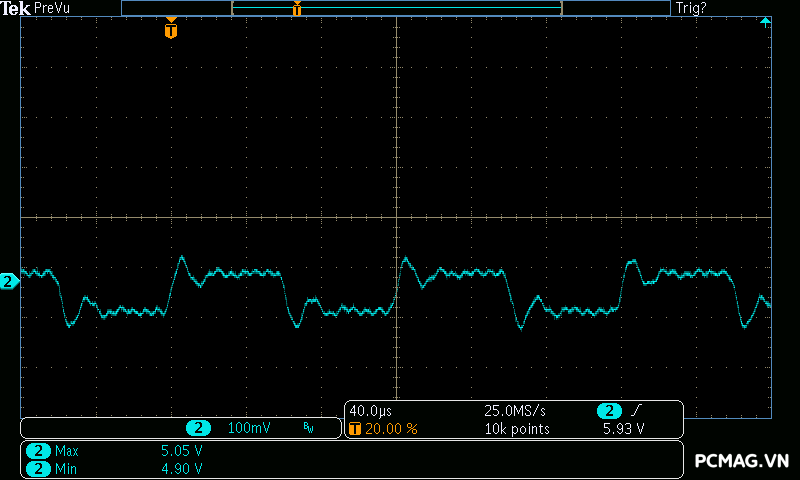This screenshot has width=800, height=480.
Task: Select the channel 2 badge beside 100mV
Action: (198, 428)
